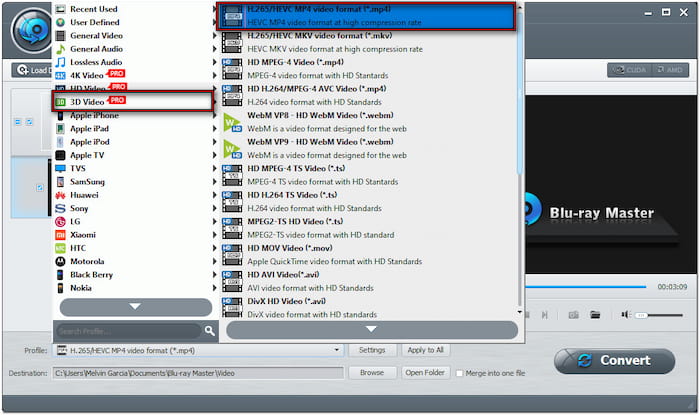Click the H.265/HEVC MKV format icon
Viewport: 700px width, 415px height.
click(232, 42)
